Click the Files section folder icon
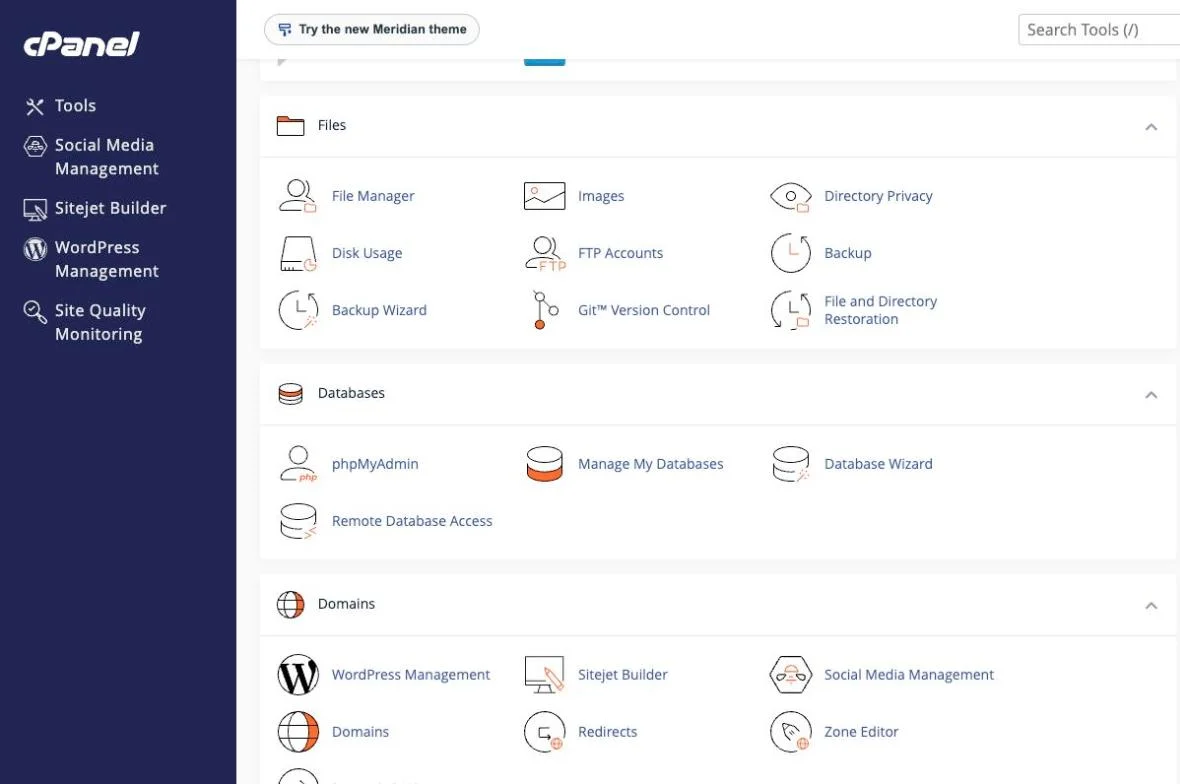The width and height of the screenshot is (1180, 784). pyautogui.click(x=290, y=126)
